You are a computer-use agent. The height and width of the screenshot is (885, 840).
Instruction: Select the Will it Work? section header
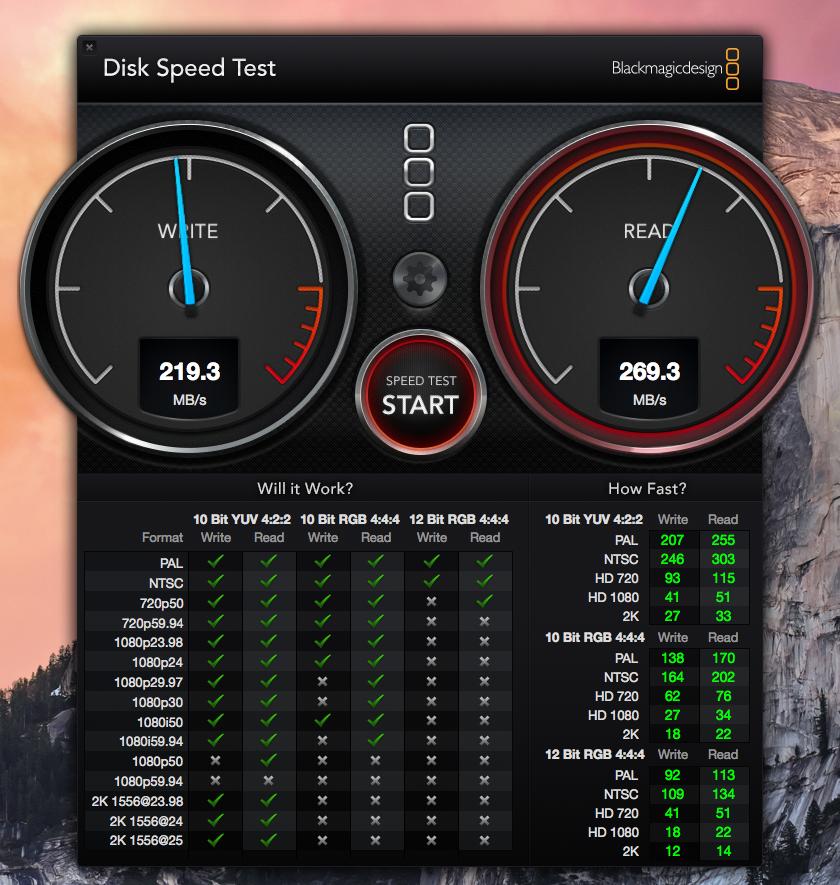click(x=305, y=488)
